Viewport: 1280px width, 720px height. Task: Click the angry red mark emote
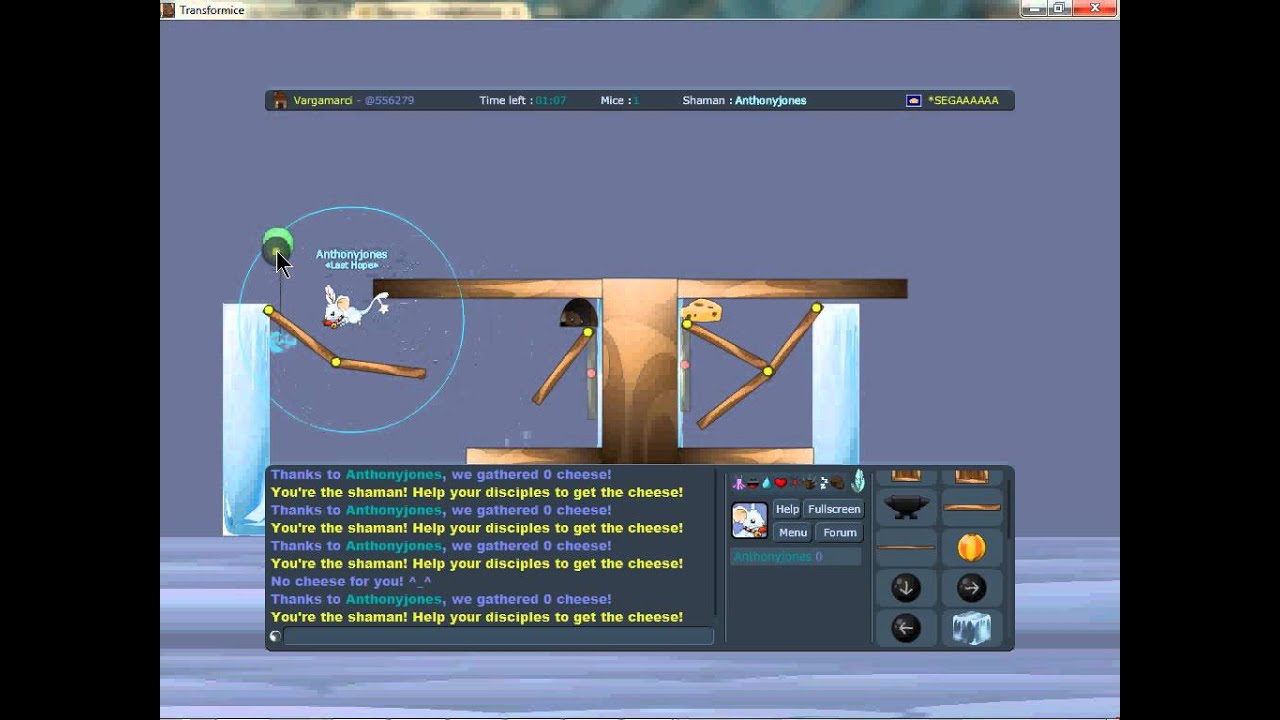point(796,483)
